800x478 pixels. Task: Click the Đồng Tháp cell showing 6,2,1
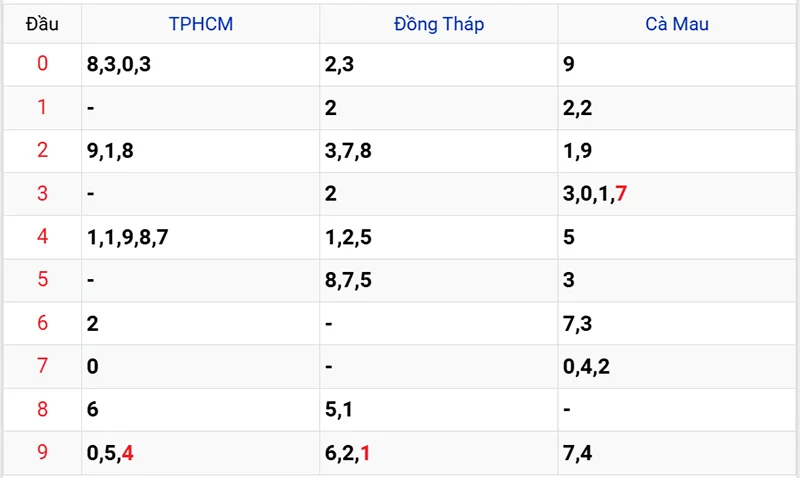pyautogui.click(x=348, y=452)
